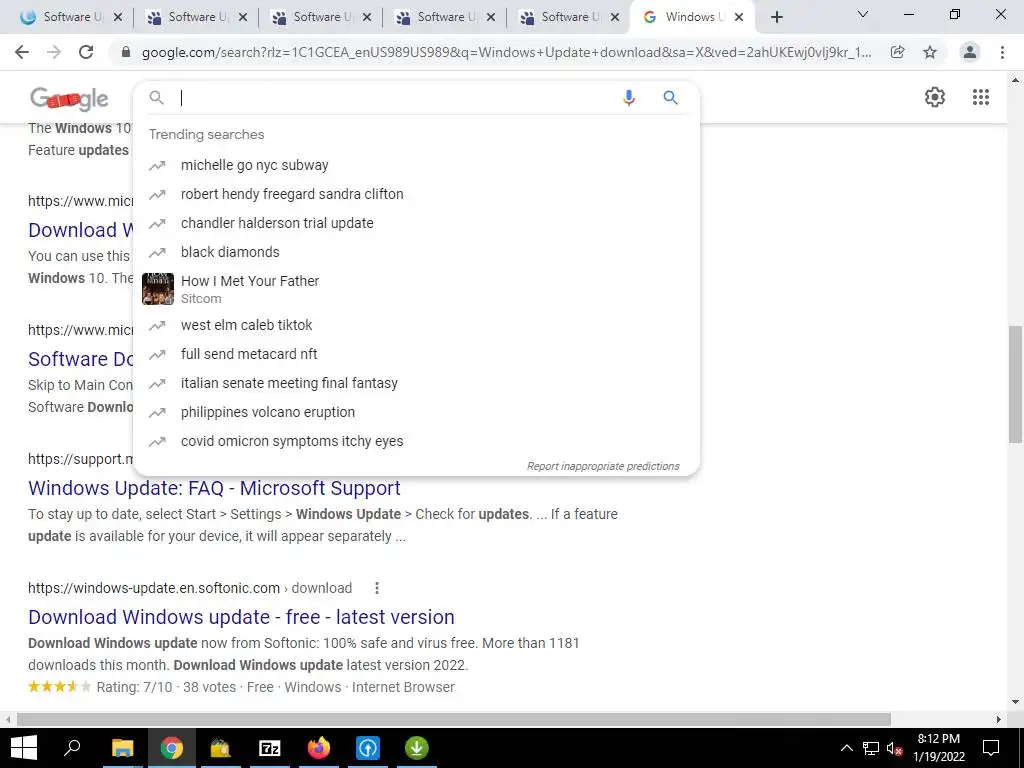Click the blue search magnifier button
Image resolution: width=1024 pixels, height=768 pixels.
coord(670,98)
